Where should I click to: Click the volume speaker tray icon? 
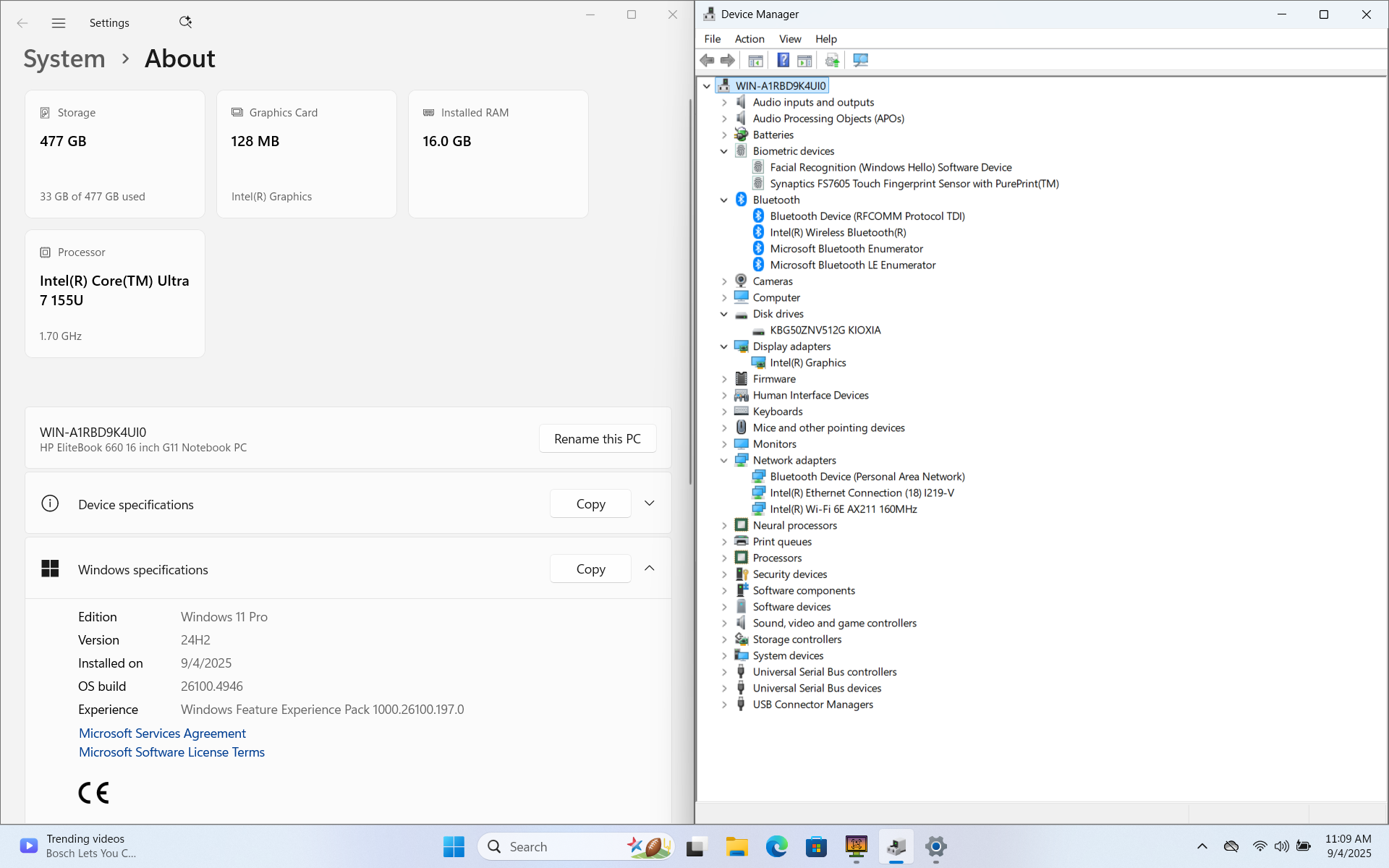[x=1281, y=846]
